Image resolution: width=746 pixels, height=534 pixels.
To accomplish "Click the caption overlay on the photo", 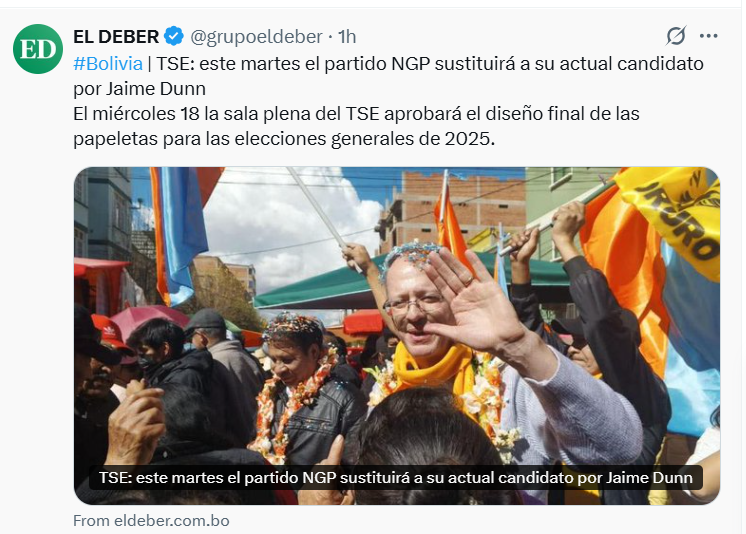I will tap(396, 477).
